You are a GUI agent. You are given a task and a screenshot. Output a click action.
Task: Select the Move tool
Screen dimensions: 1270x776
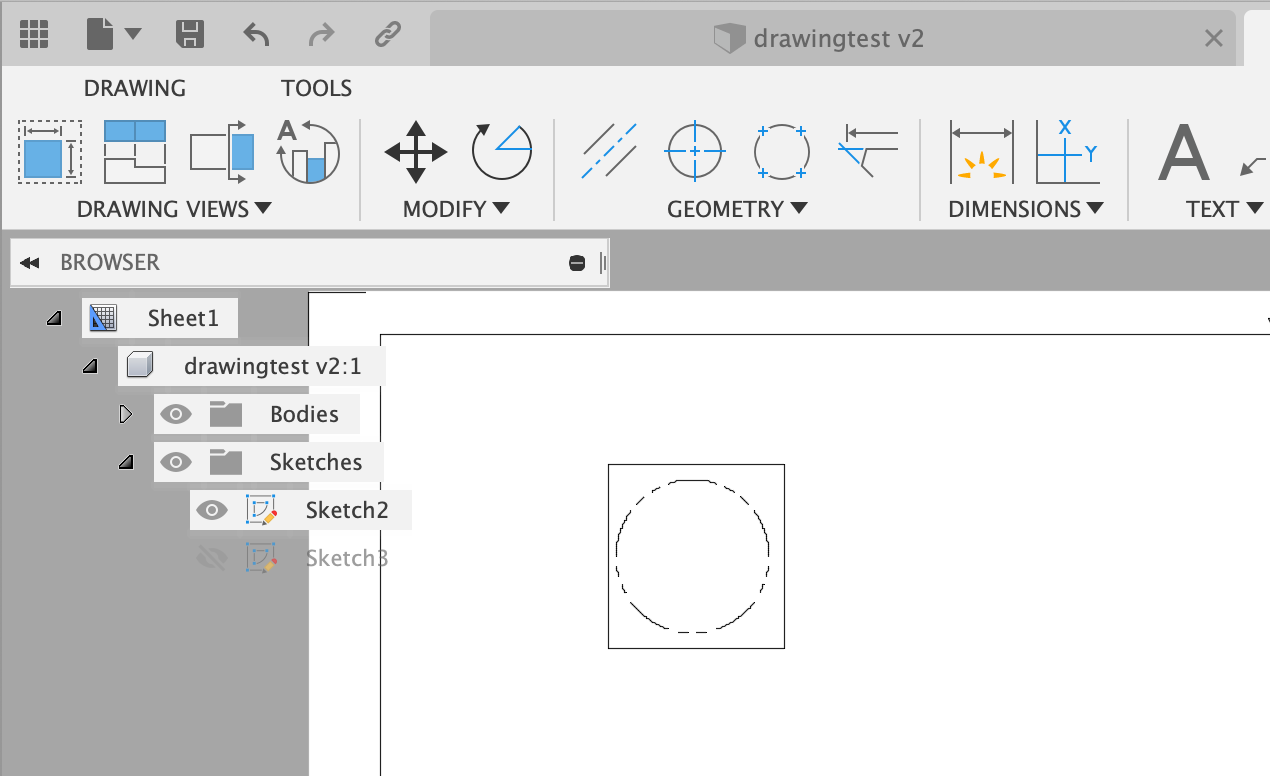pyautogui.click(x=416, y=152)
